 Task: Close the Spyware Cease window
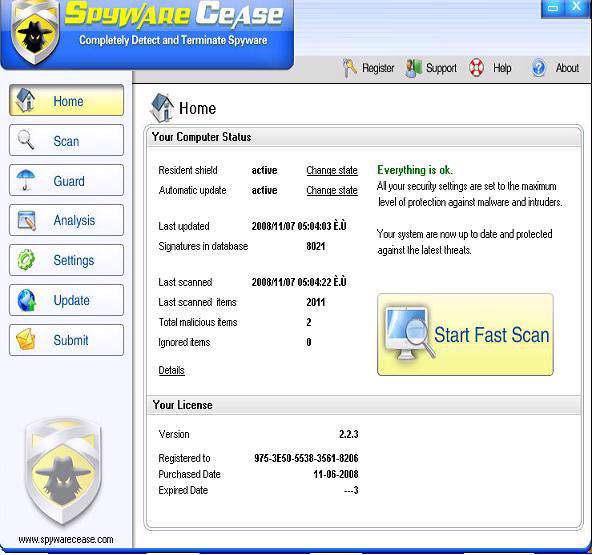(576, 7)
